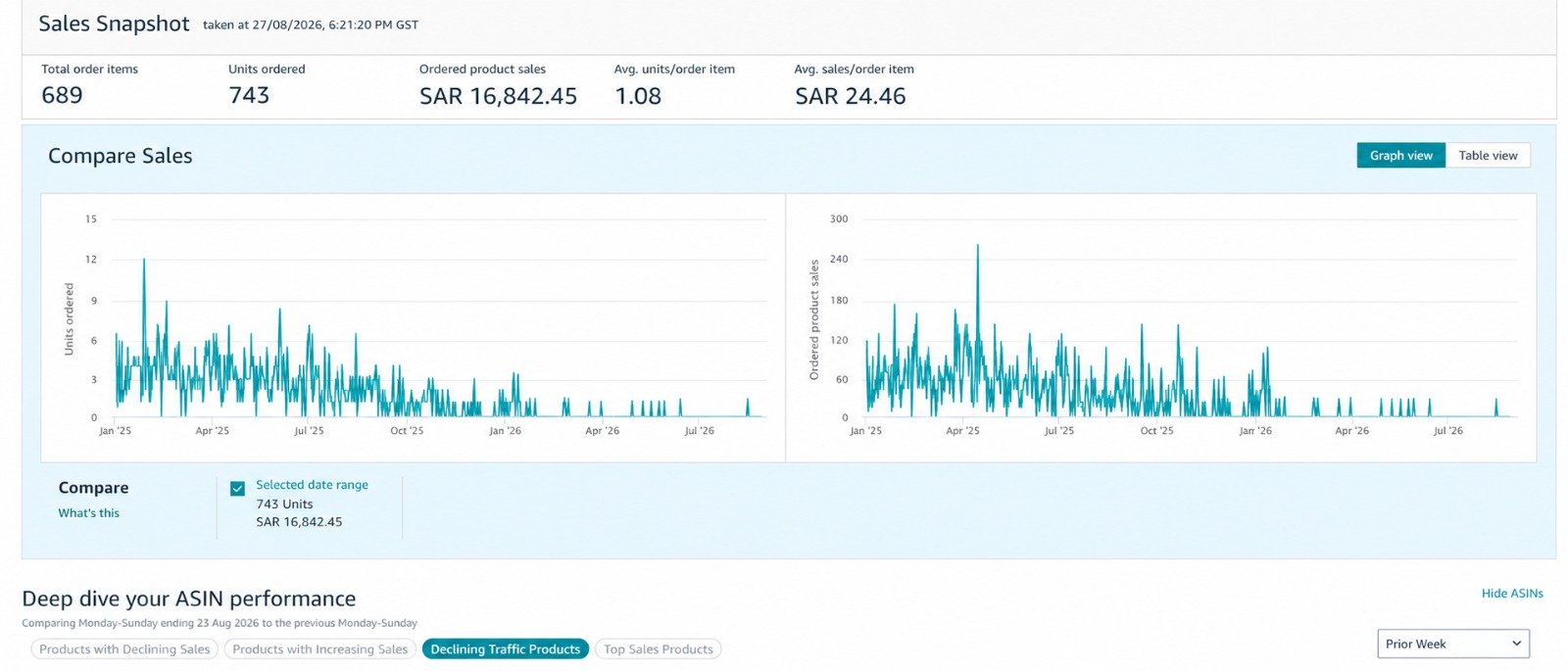Screen dimensions: 1568x671
Task: Select Declining Traffic Products tab
Action: coord(505,649)
